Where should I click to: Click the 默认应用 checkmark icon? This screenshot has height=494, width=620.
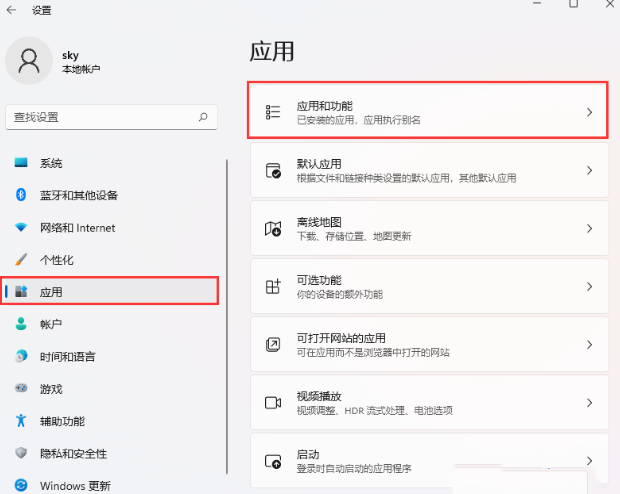click(273, 170)
